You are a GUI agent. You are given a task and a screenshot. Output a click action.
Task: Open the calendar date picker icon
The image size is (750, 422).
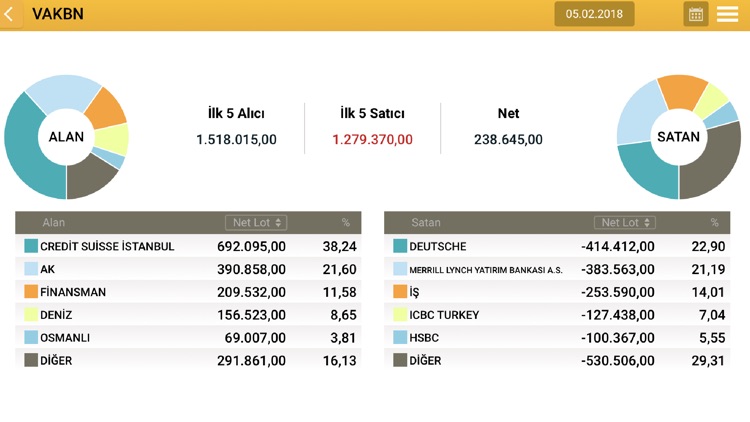[695, 14]
